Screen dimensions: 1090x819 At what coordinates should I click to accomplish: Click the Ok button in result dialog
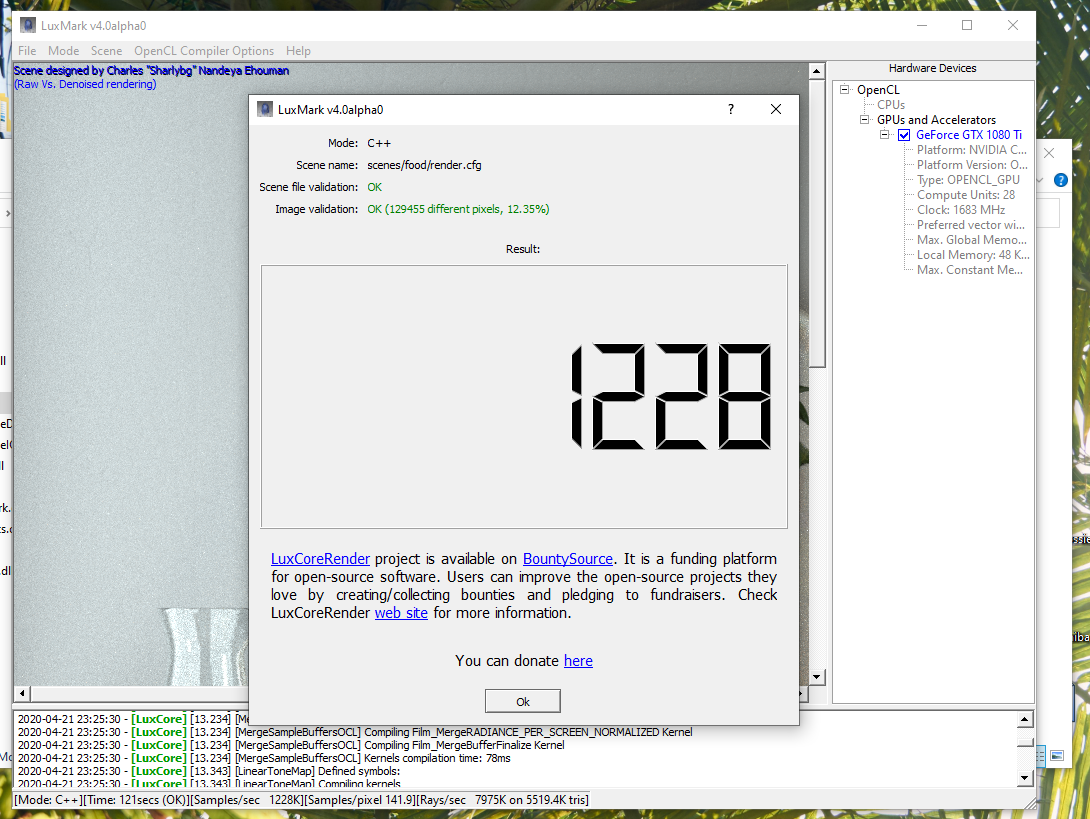click(523, 702)
